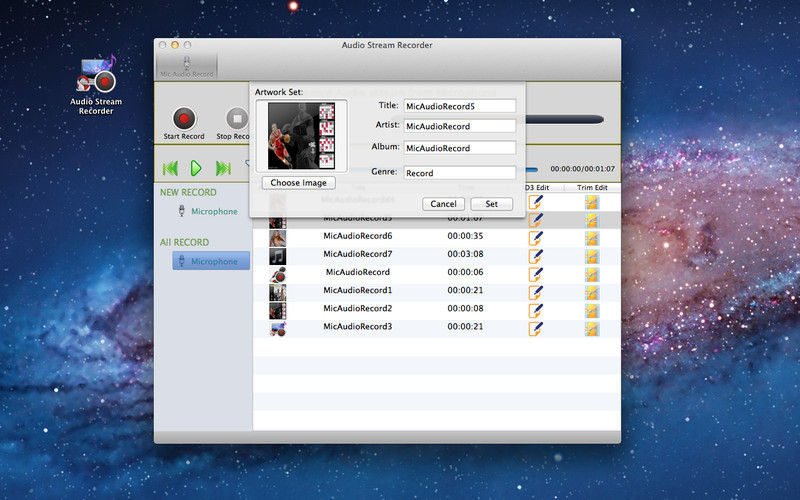Click duration 00:00:35
This screenshot has height=500, width=800.
(x=465, y=236)
